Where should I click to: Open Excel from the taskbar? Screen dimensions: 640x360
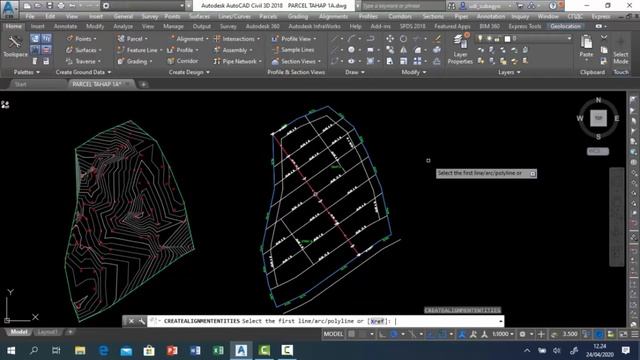tap(218, 350)
